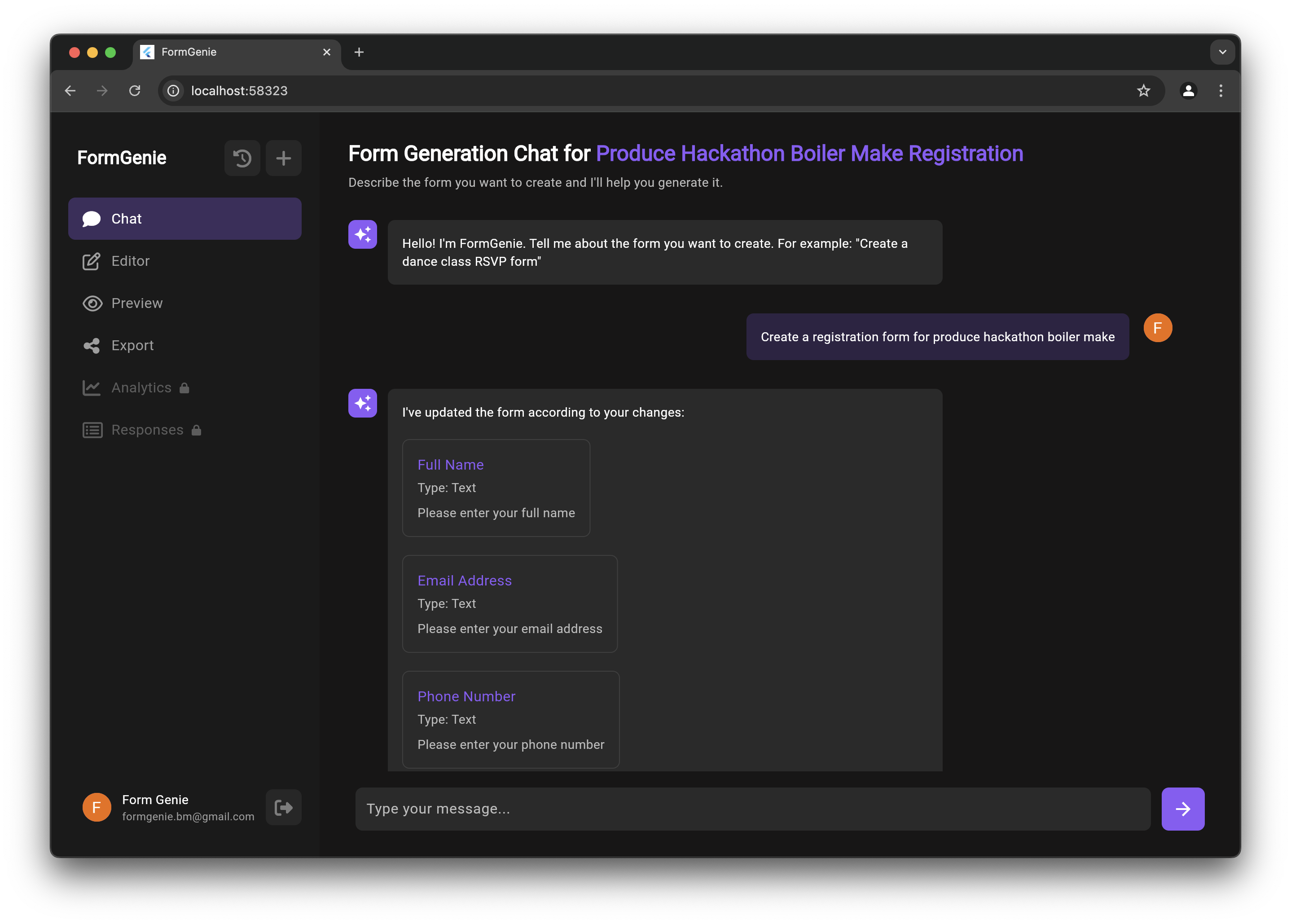1291x924 pixels.
Task: Click the locked Analytics item
Action: (x=141, y=387)
